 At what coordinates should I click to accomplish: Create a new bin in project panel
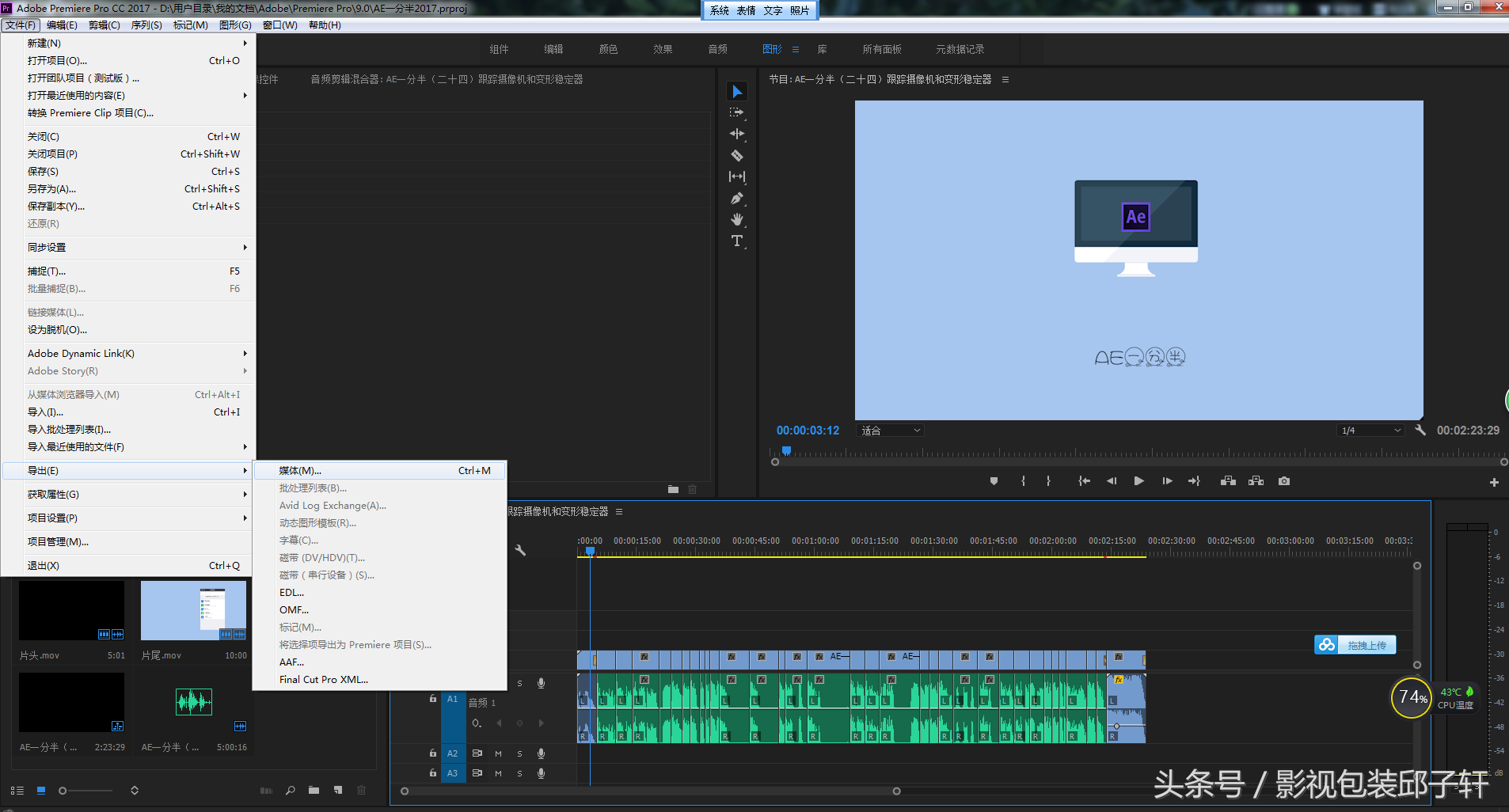point(314,790)
